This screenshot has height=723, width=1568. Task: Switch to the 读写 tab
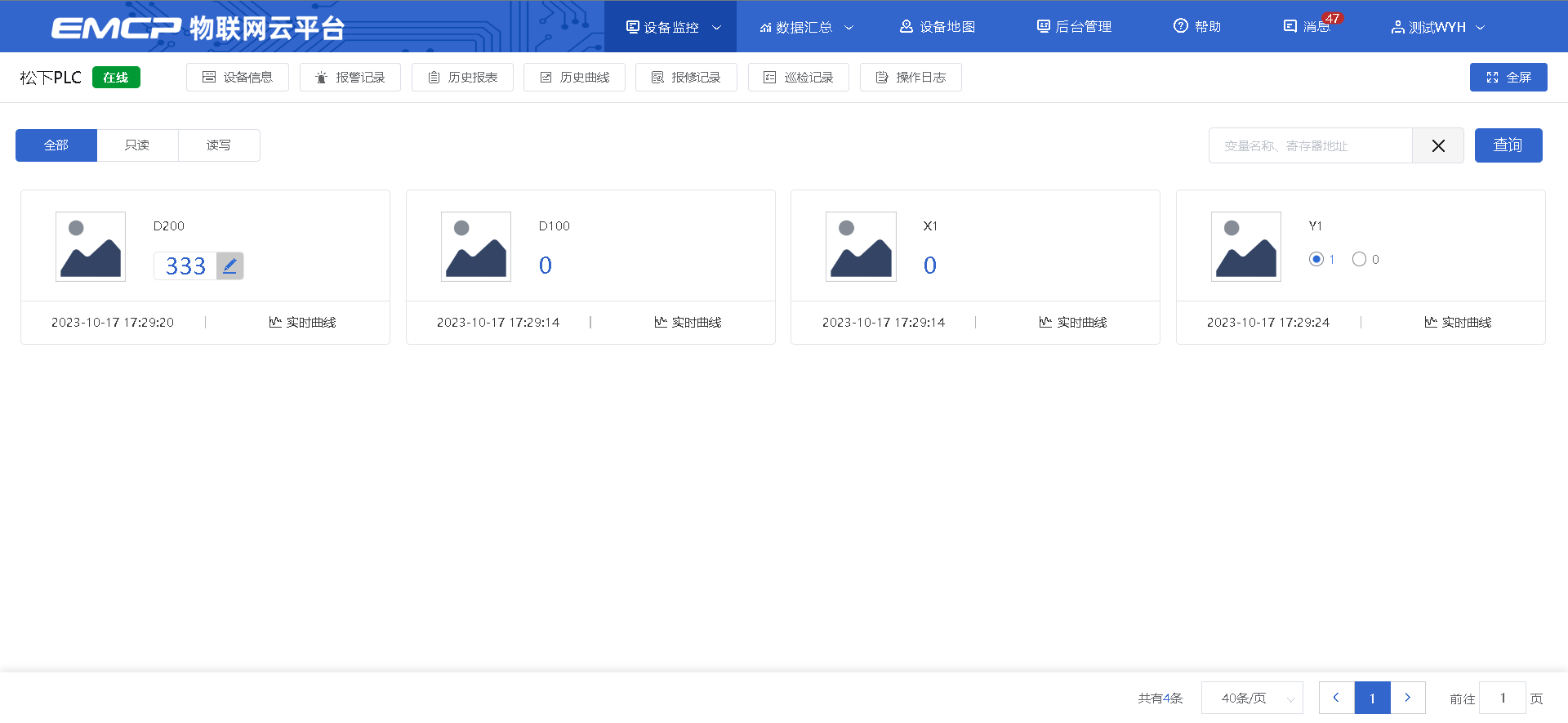tap(219, 145)
